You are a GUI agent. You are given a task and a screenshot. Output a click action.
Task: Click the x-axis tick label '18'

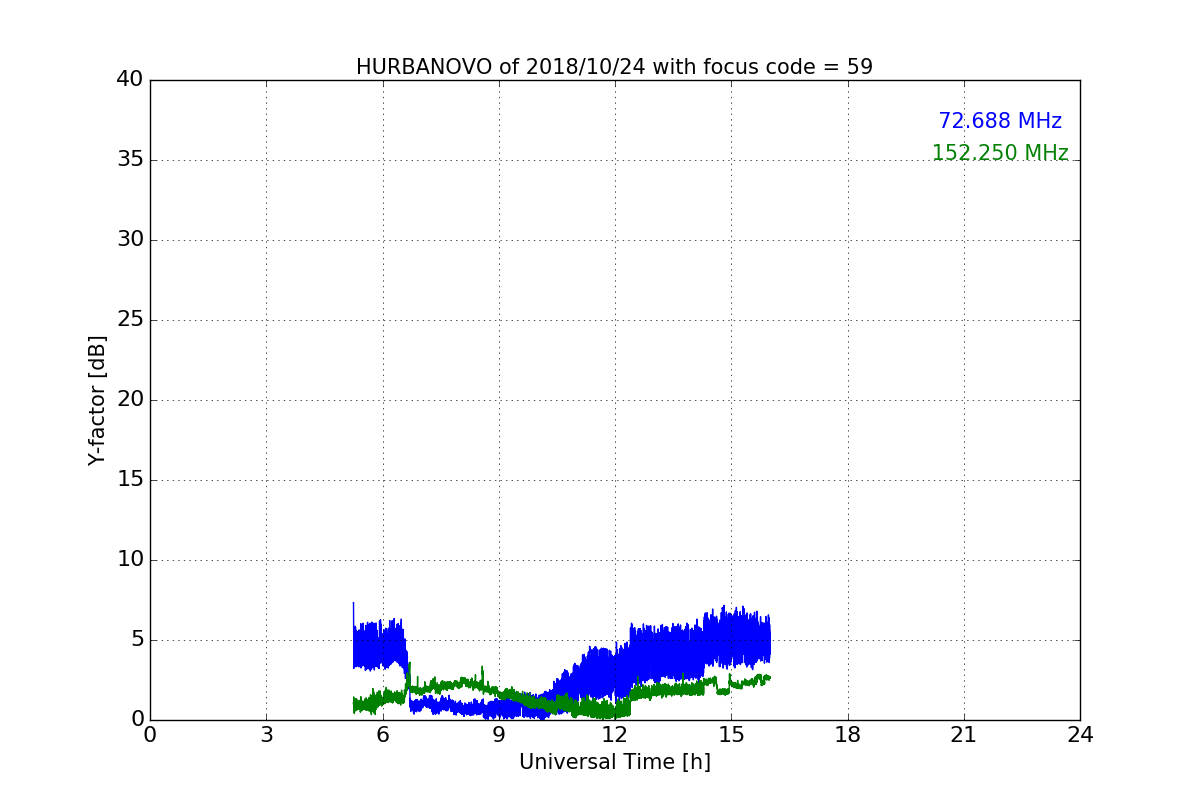point(848,734)
